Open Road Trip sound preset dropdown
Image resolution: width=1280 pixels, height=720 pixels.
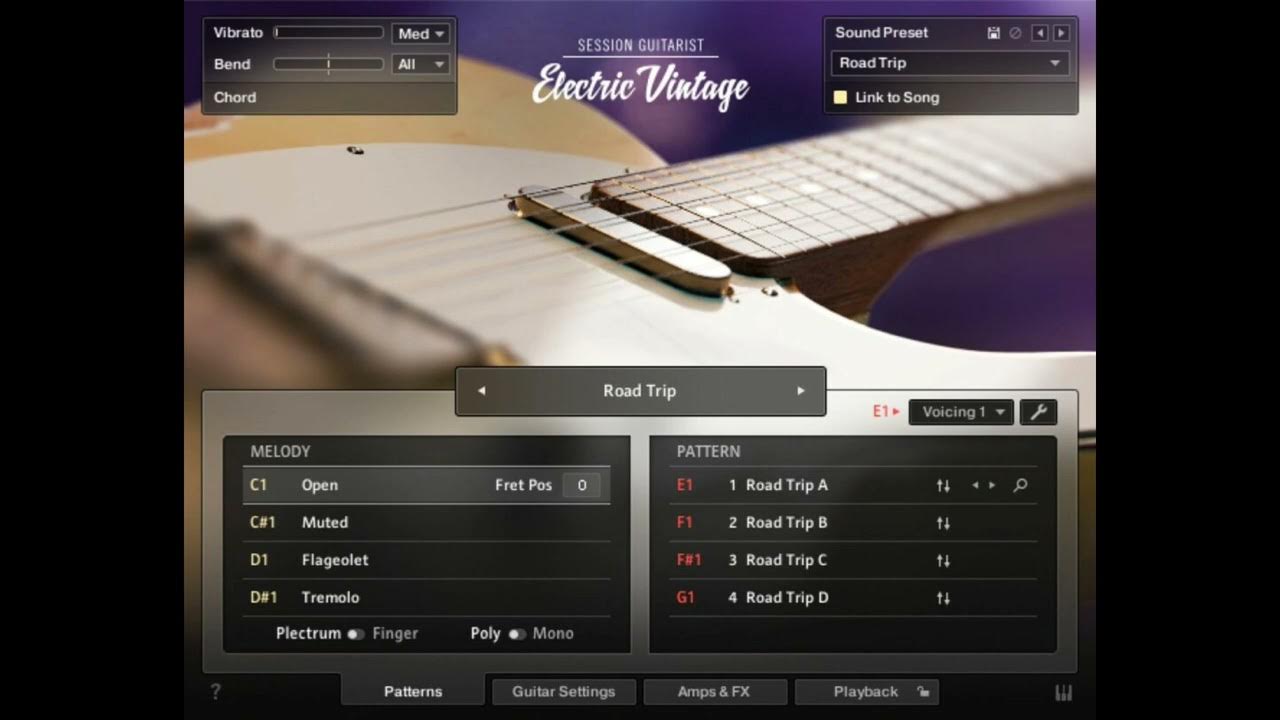950,63
